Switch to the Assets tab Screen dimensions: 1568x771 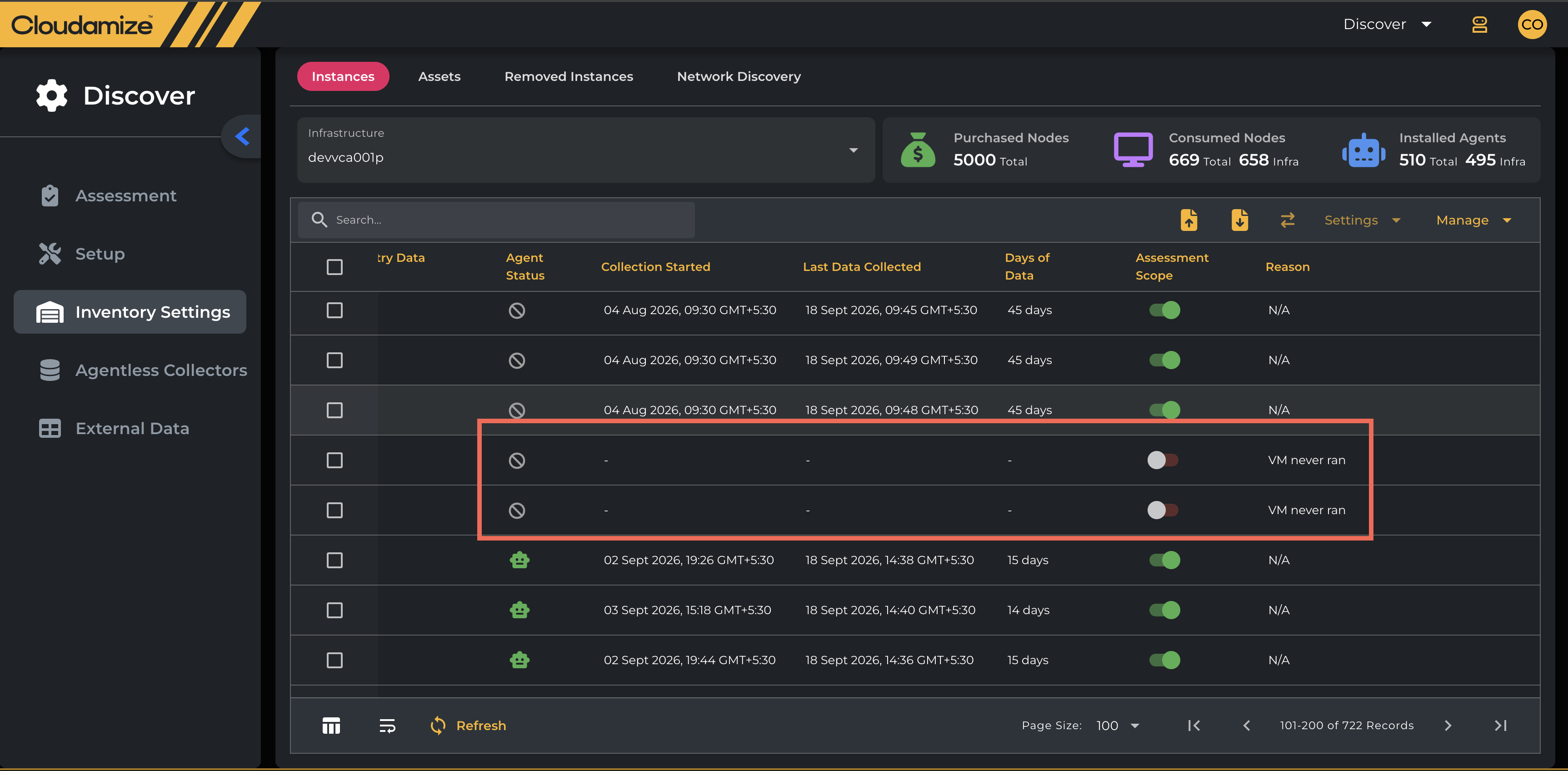(x=439, y=76)
